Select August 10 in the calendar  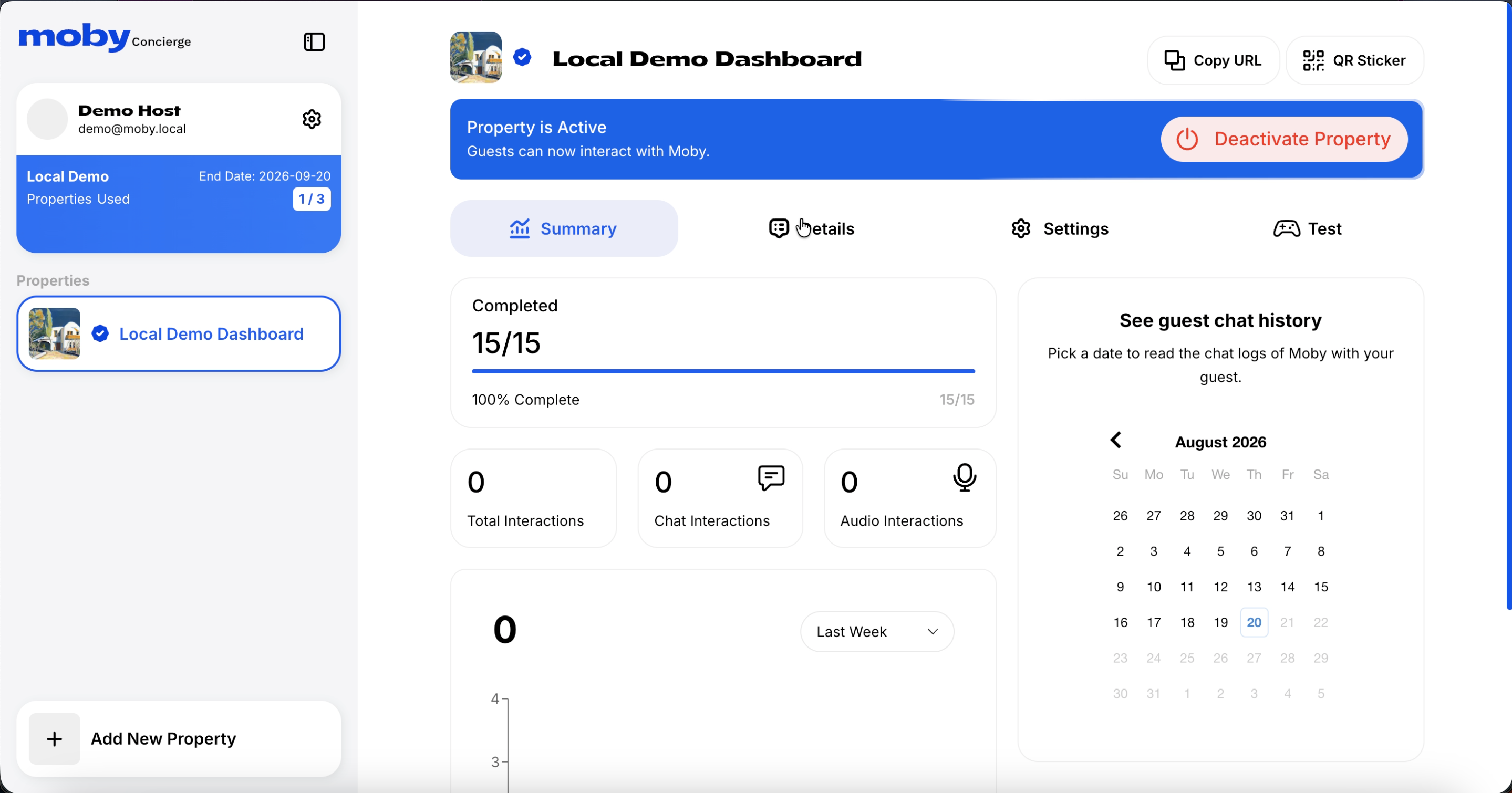point(1153,587)
